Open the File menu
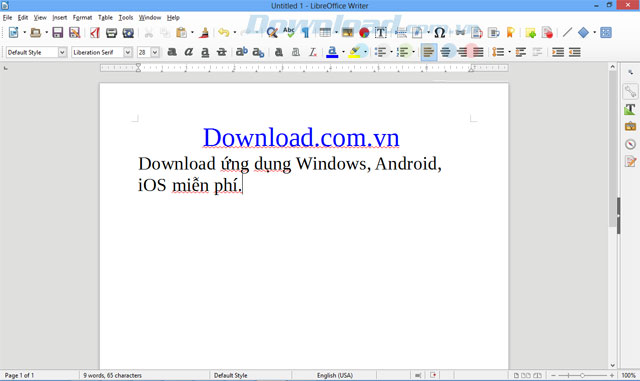The image size is (640, 381). pyautogui.click(x=7, y=18)
